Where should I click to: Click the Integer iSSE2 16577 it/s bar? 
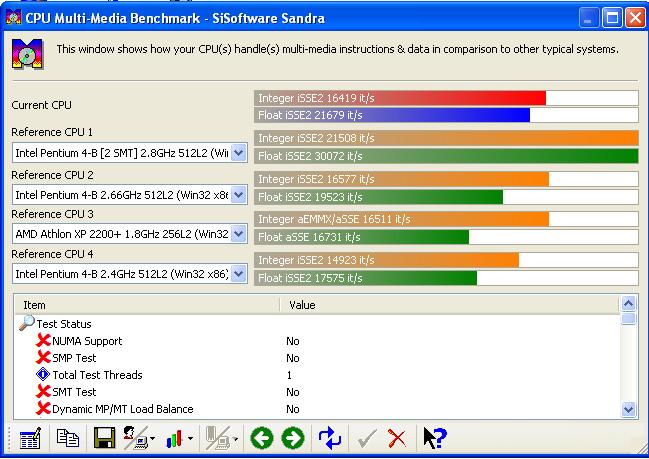[x=446, y=179]
